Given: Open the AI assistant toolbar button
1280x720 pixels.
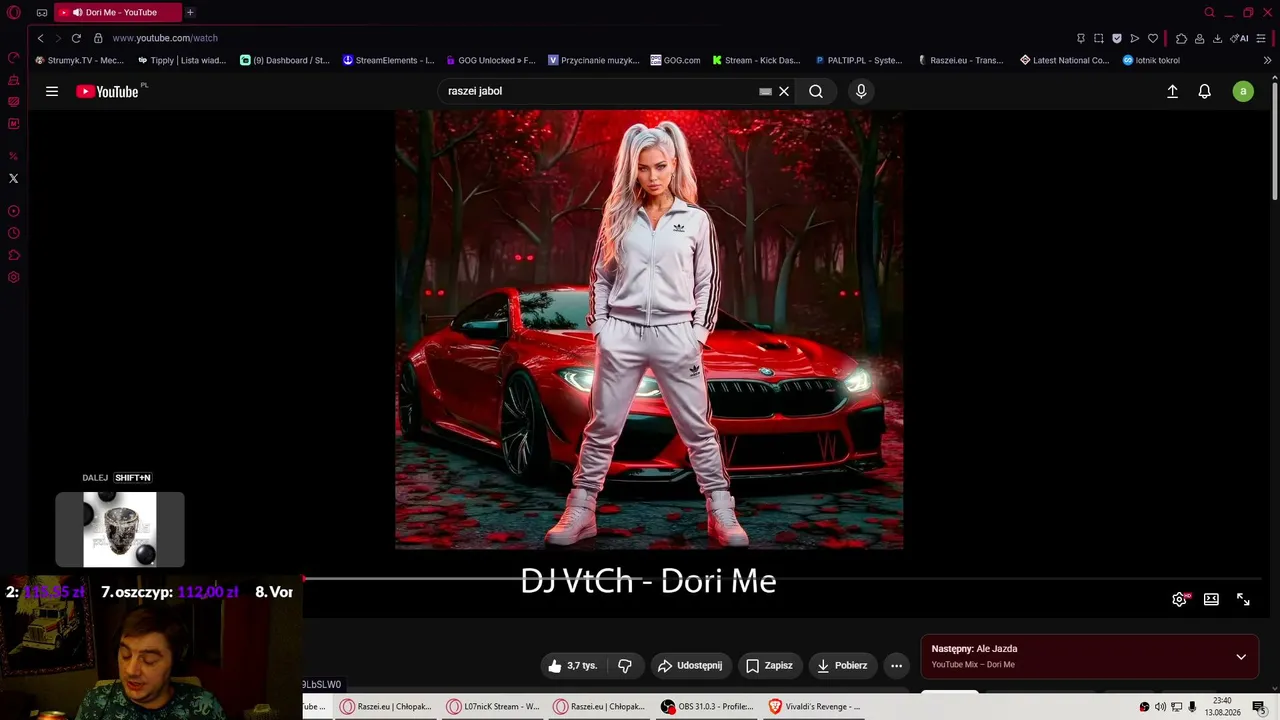Looking at the screenshot, I should tap(1239, 38).
